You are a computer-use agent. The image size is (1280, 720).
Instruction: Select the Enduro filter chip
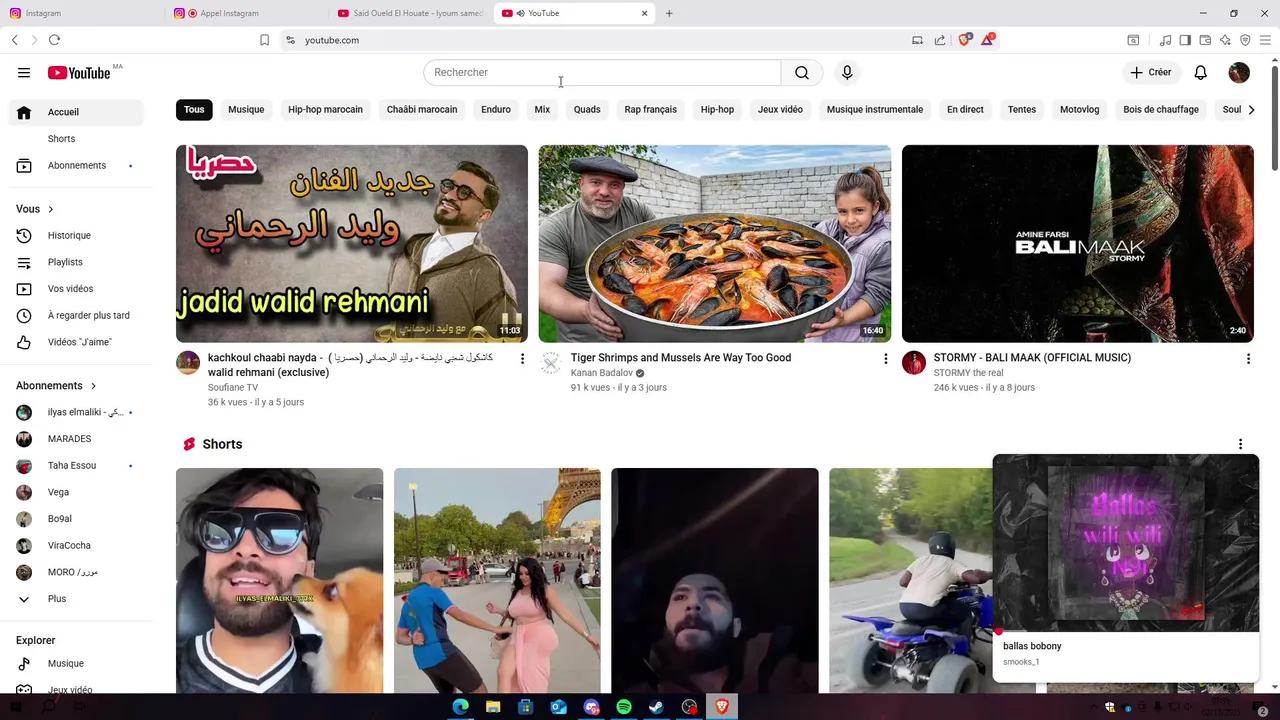pyautogui.click(x=496, y=109)
